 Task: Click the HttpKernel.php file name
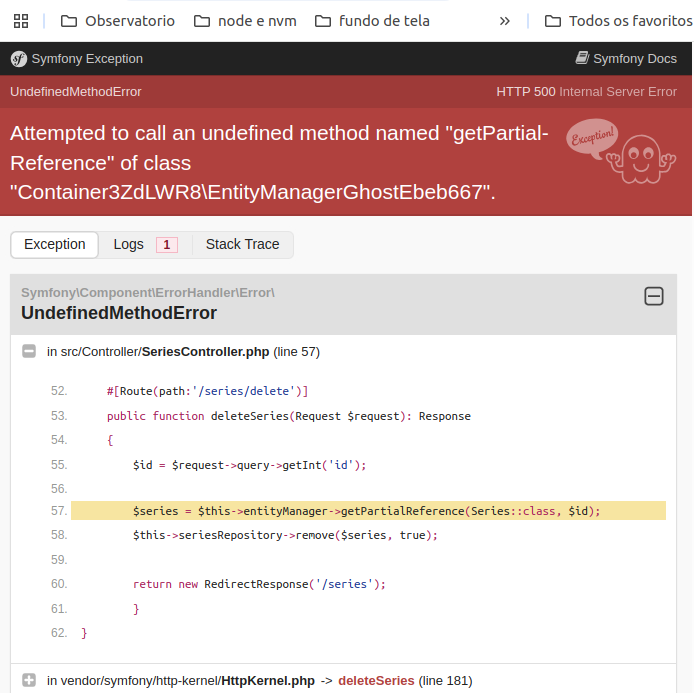(268, 681)
